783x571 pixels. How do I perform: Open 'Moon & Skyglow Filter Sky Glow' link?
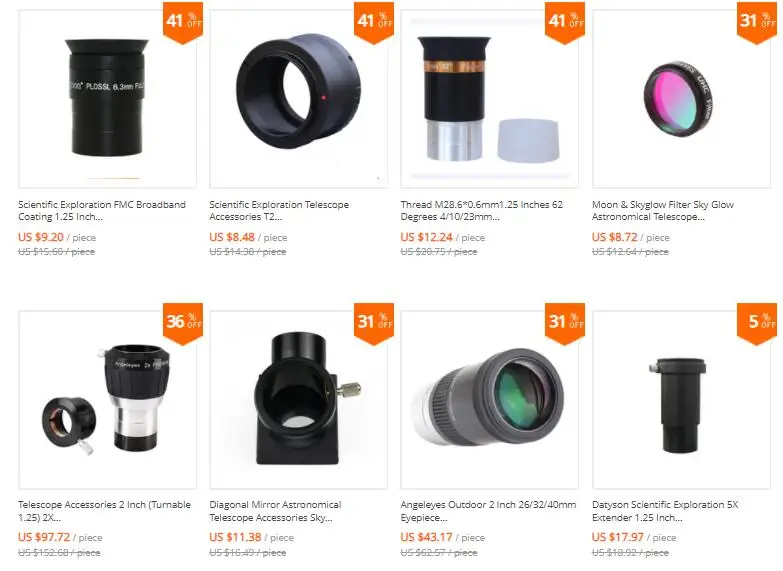point(663,211)
